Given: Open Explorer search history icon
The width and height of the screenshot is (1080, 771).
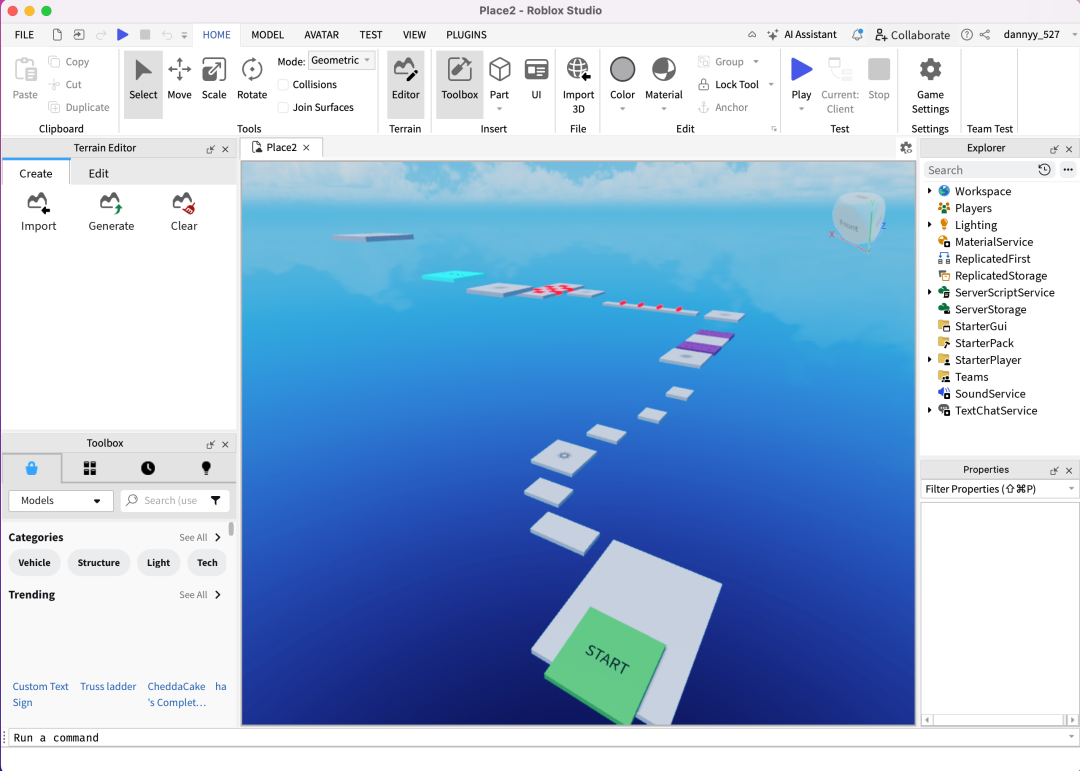Looking at the screenshot, I should pyautogui.click(x=1044, y=169).
